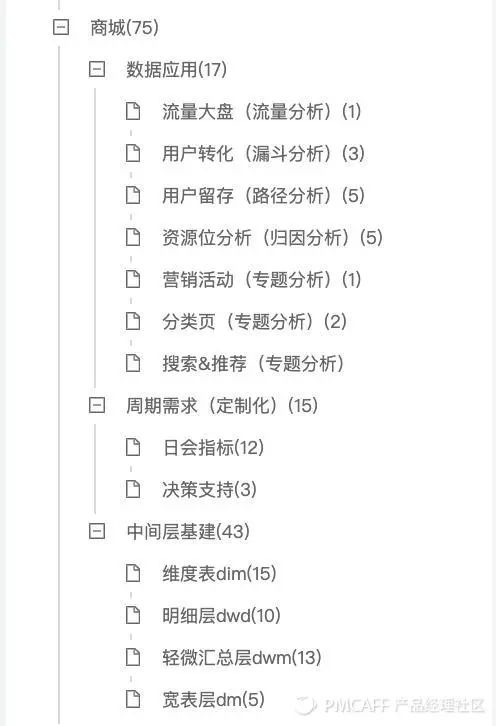Click the document icon beside 维度表dim(15)
The height and width of the screenshot is (726, 496).
[133, 573]
